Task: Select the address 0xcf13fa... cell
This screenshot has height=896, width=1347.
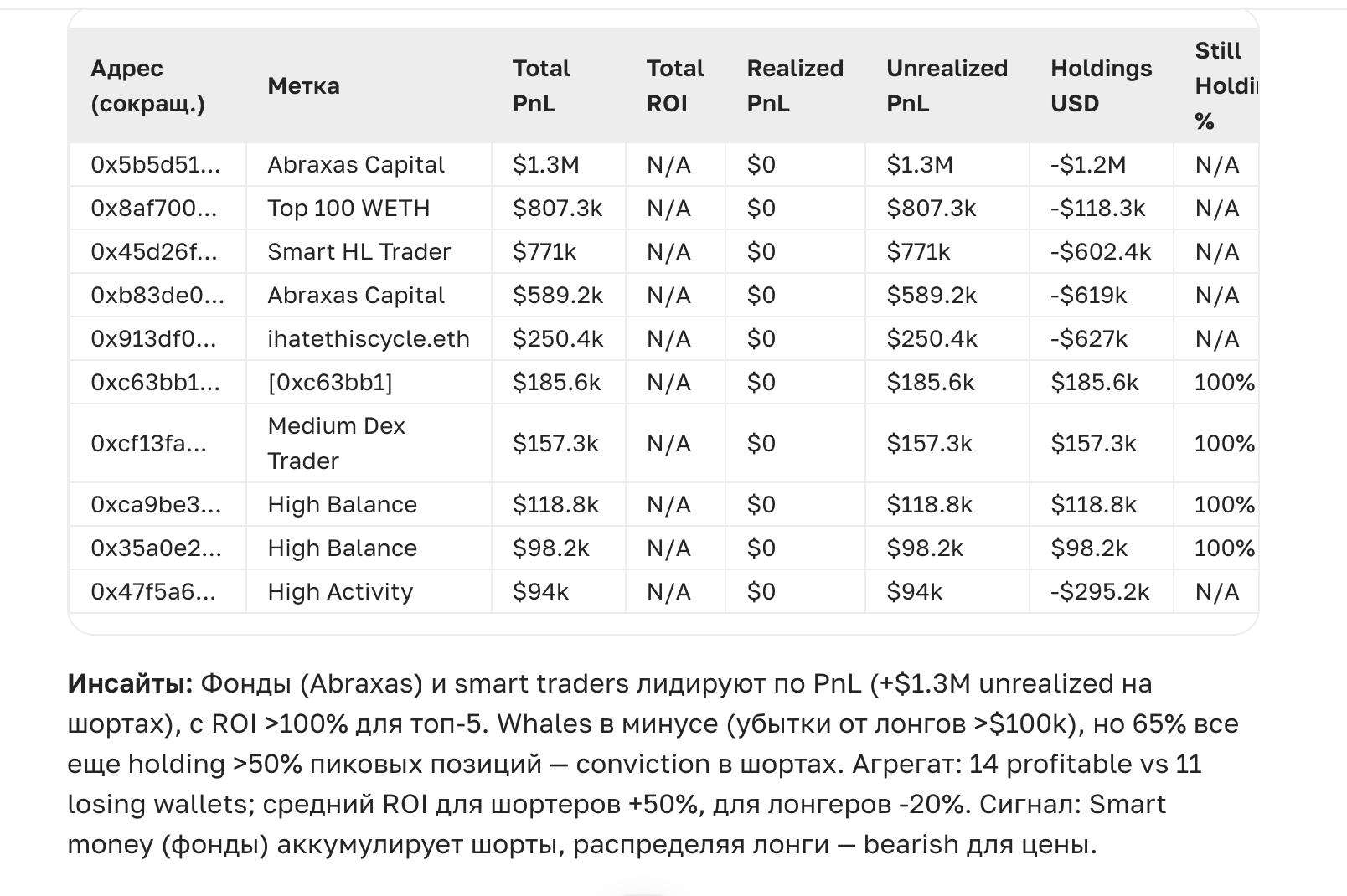Action: [148, 443]
